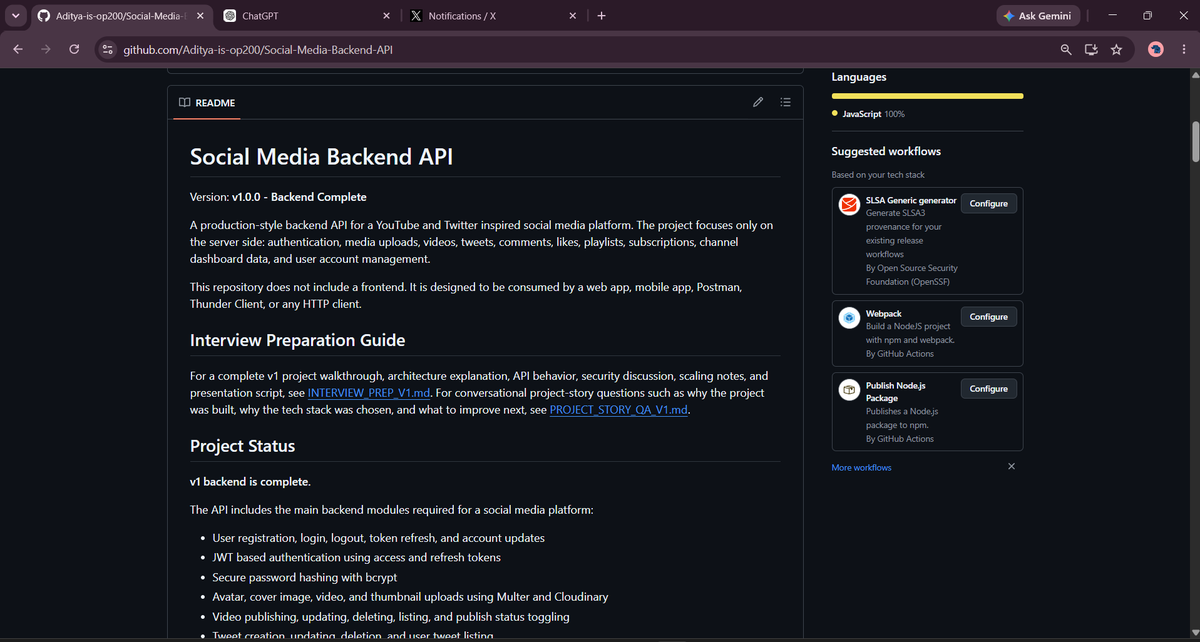Click the Interview Preparation Guide heading
1200x642 pixels.
coord(298,340)
